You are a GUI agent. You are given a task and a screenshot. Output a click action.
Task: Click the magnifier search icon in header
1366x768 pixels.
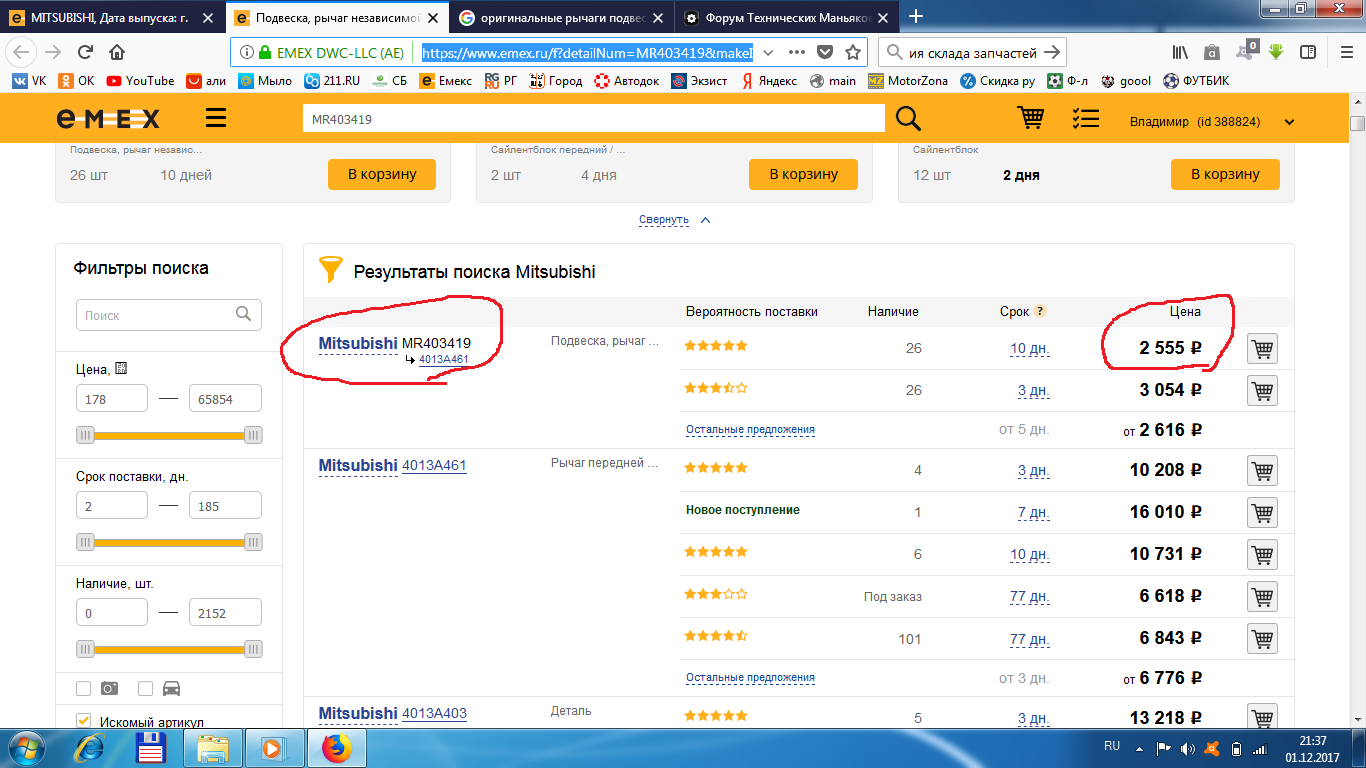[x=908, y=119]
